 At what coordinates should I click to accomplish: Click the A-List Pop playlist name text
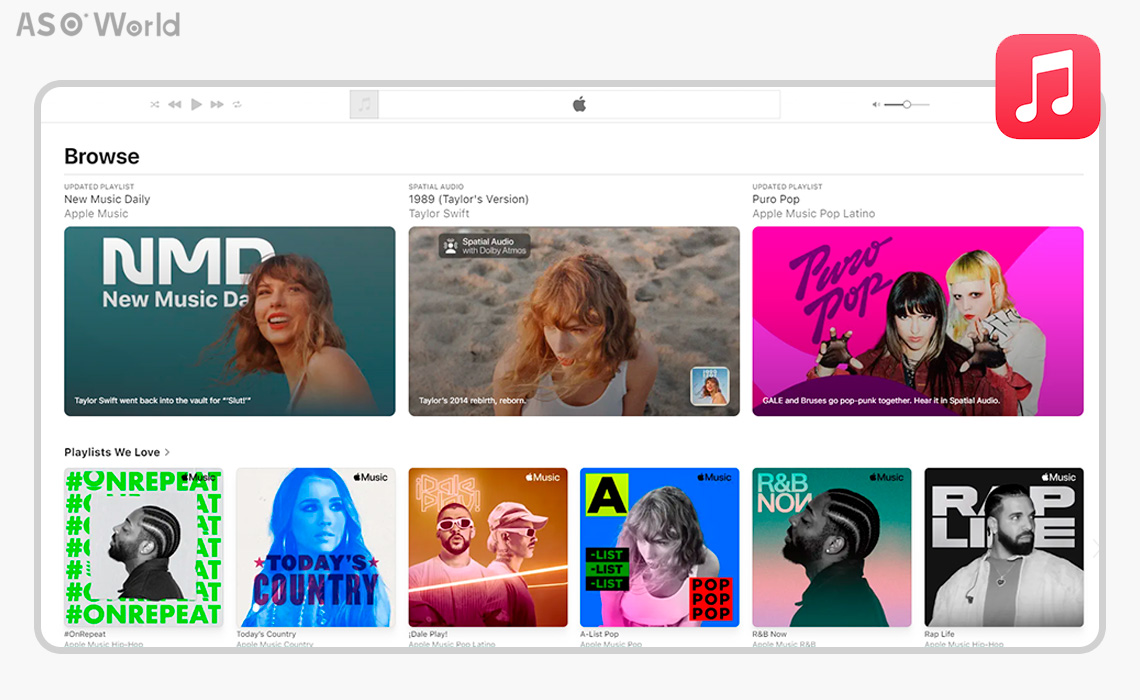[599, 634]
